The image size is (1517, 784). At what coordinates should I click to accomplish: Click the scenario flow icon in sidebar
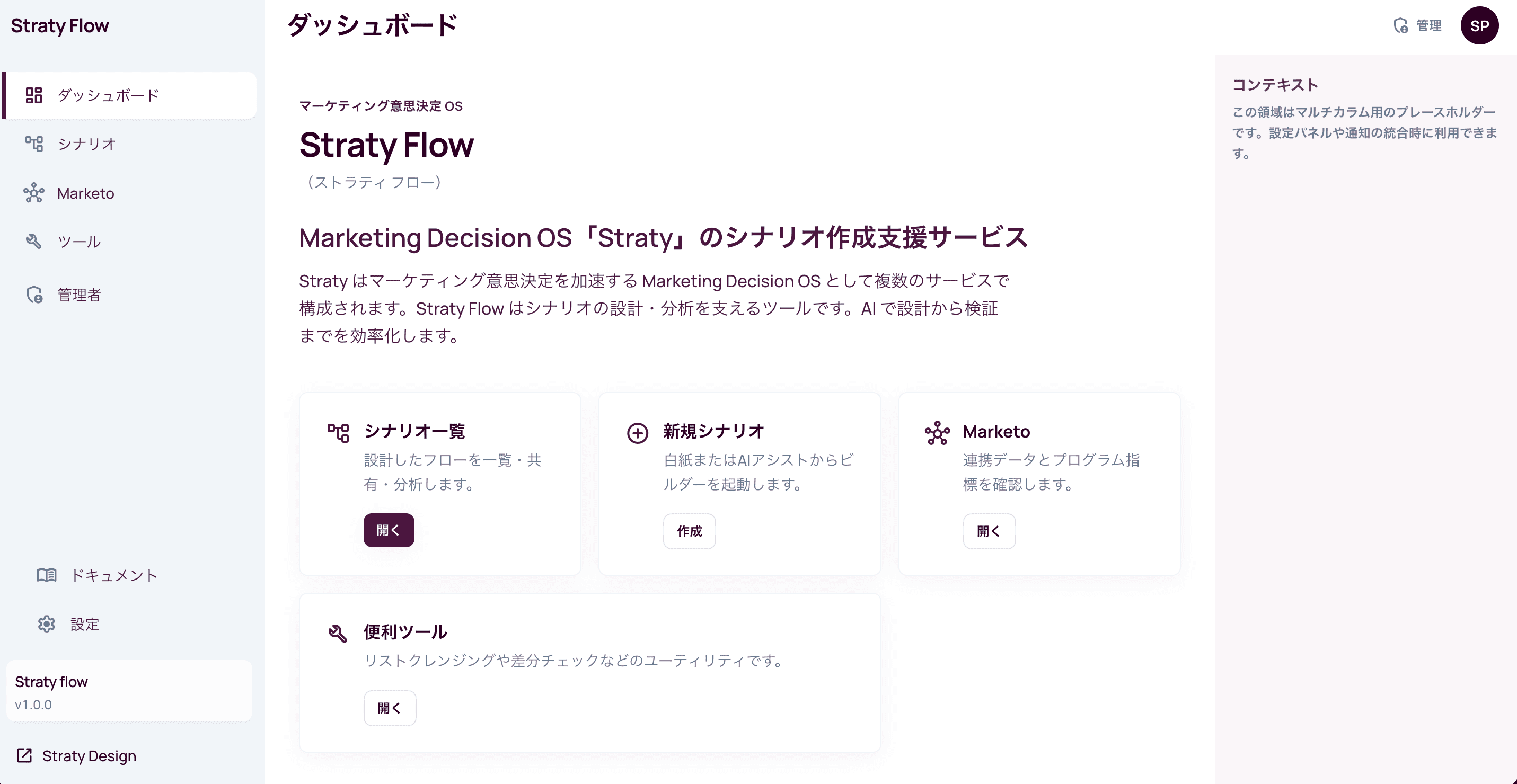33,144
